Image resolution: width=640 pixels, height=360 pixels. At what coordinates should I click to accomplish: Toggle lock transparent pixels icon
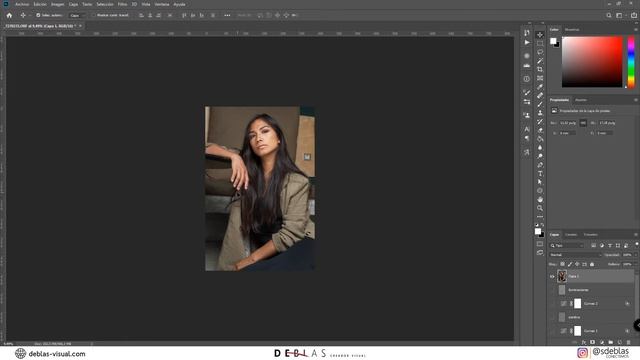pyautogui.click(x=562, y=264)
